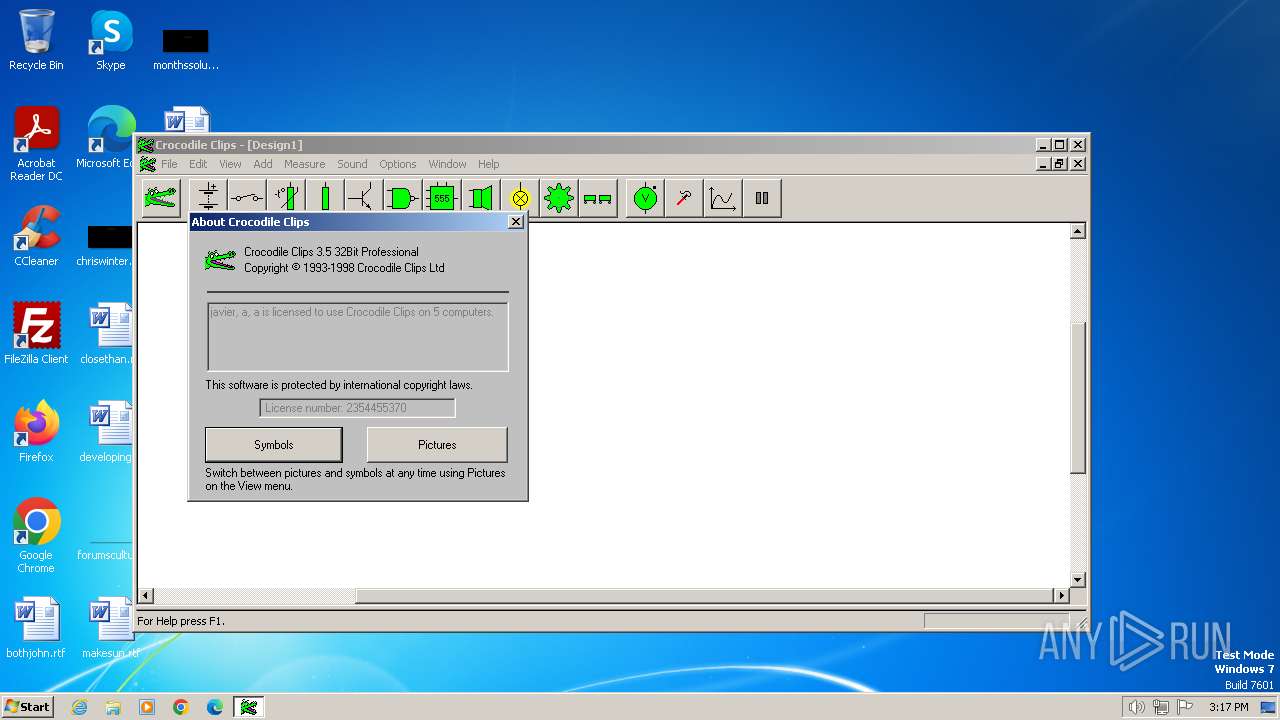Select the red probe tool
1280x720 pixels.
(684, 198)
